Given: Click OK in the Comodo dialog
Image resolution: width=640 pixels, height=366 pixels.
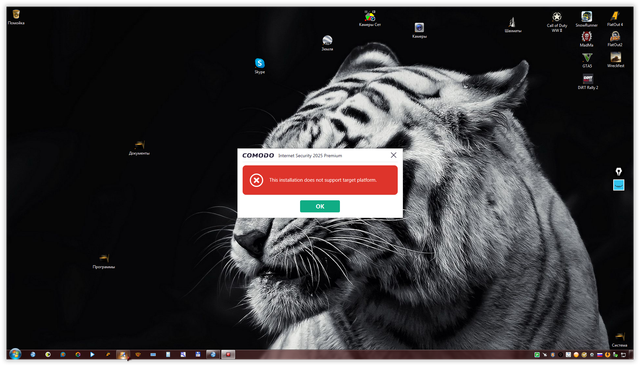Looking at the screenshot, I should (320, 206).
